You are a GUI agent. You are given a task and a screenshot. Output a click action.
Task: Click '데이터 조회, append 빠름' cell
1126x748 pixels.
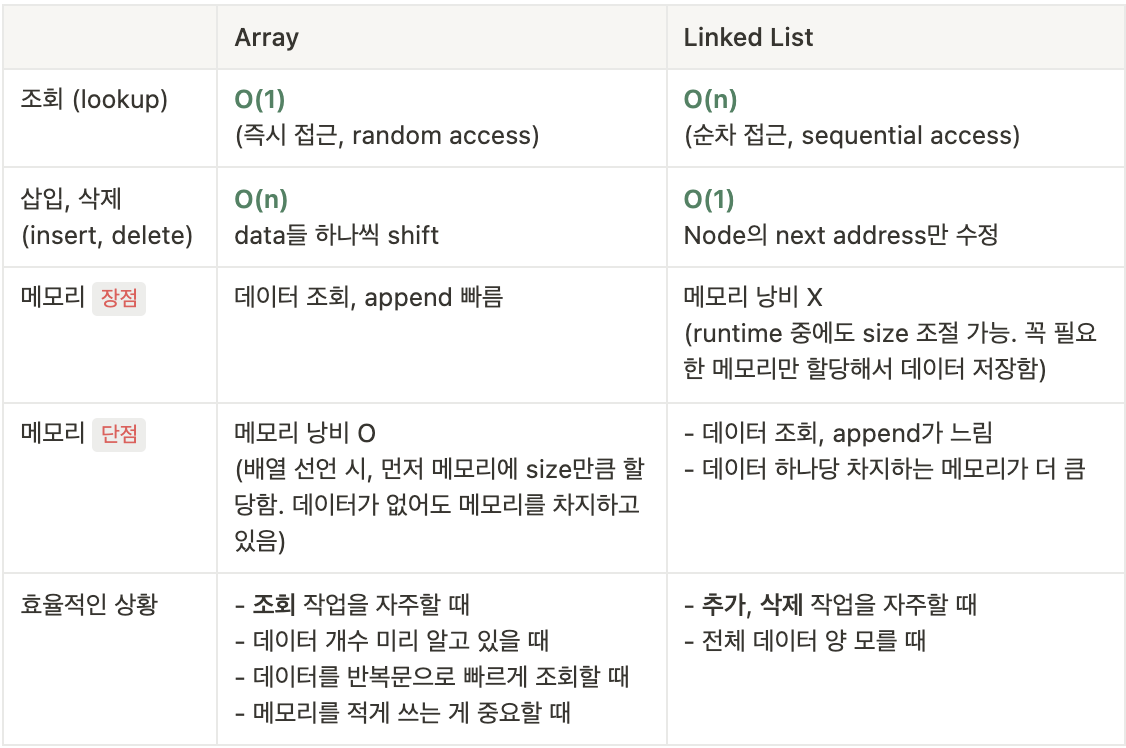[369, 297]
